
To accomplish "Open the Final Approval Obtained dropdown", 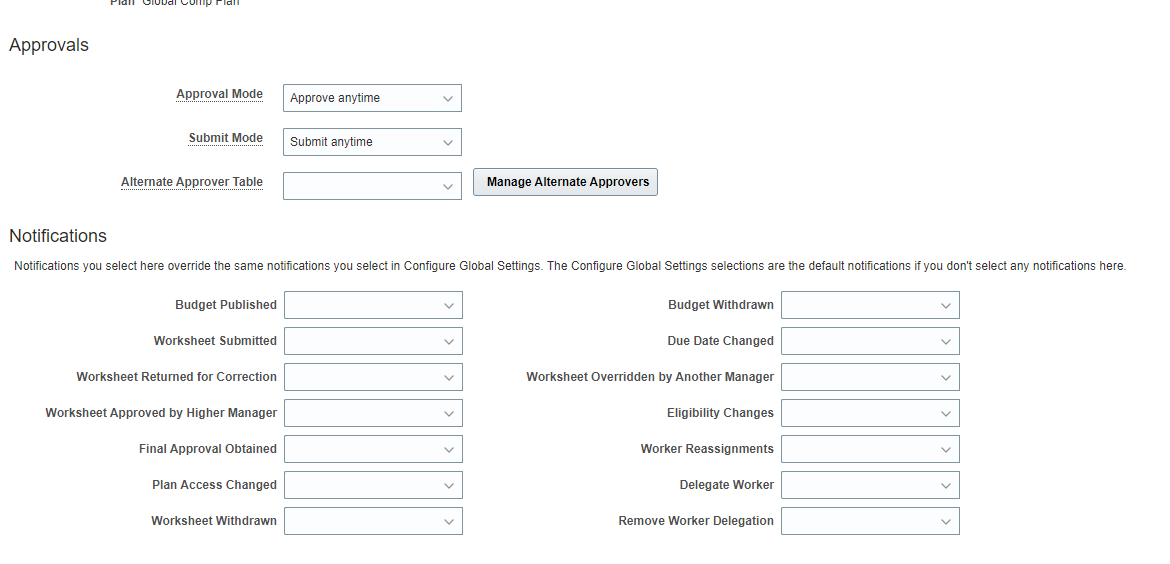I will [x=373, y=449].
